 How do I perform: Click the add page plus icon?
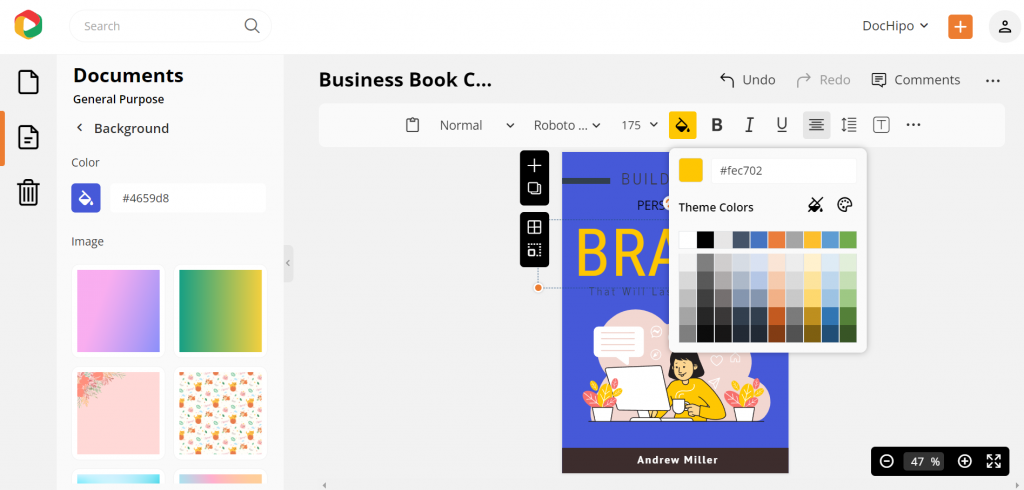(x=534, y=165)
